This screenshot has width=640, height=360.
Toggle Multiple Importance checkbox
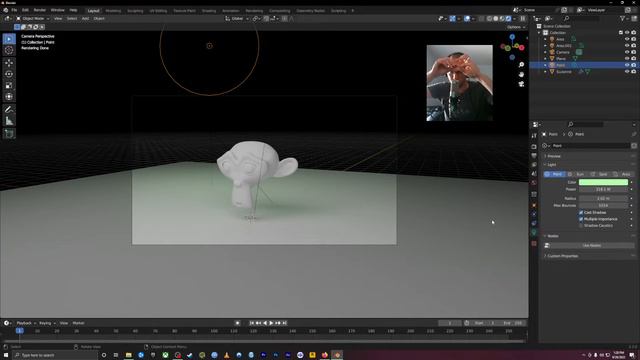581,219
